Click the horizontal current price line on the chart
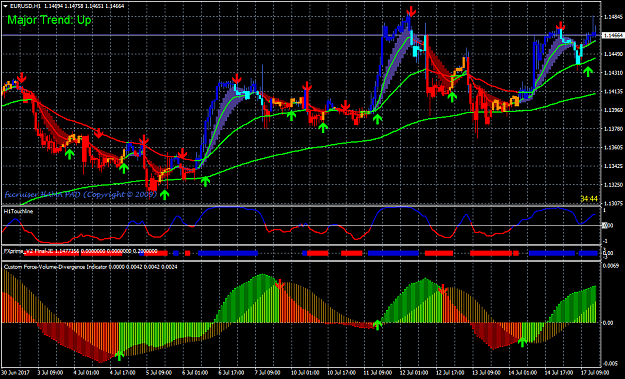 [x=301, y=35]
